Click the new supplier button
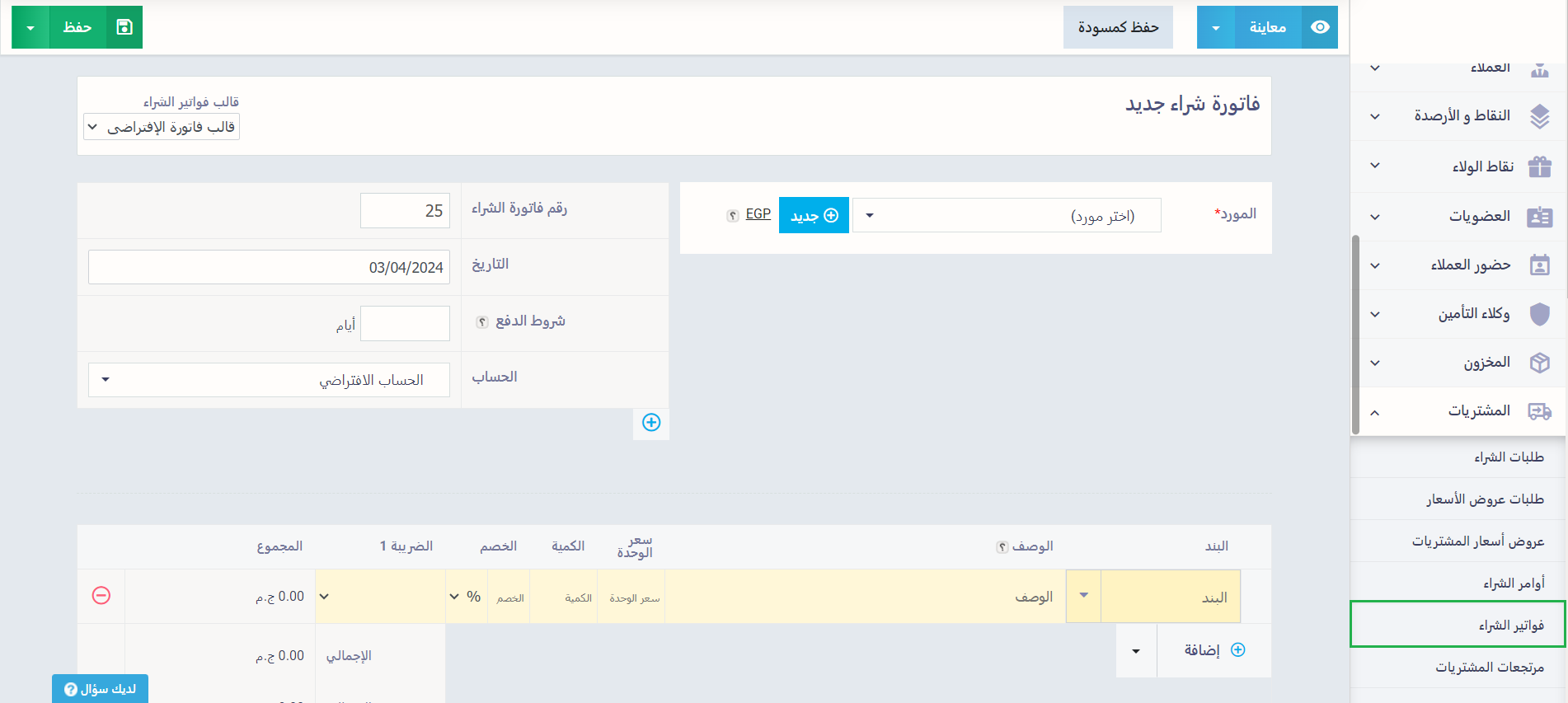Image resolution: width=1568 pixels, height=703 pixels. click(814, 216)
